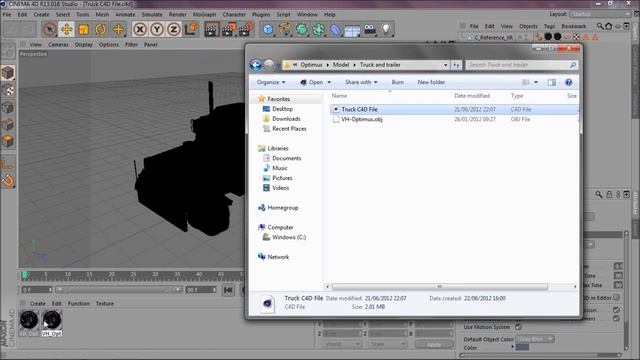
Task: Open Downloads in Favorites
Action: click(x=286, y=119)
